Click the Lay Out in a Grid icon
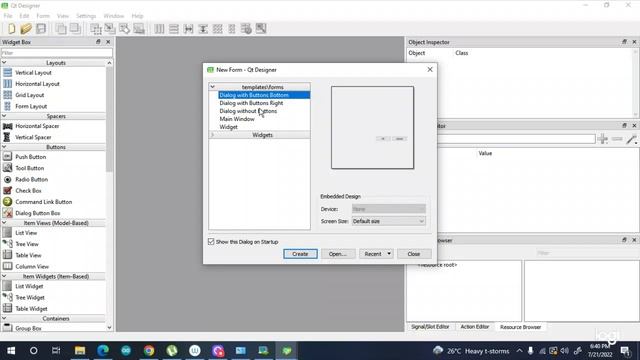The height and width of the screenshot is (360, 640). click(x=218, y=29)
